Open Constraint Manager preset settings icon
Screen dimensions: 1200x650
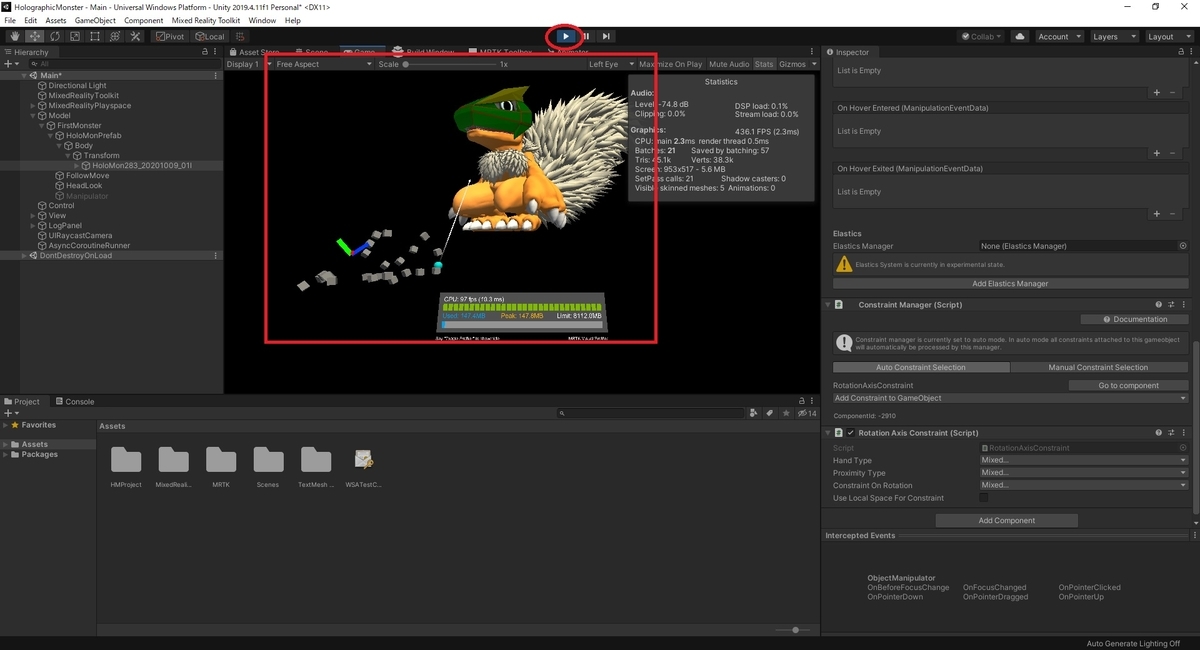point(1171,304)
